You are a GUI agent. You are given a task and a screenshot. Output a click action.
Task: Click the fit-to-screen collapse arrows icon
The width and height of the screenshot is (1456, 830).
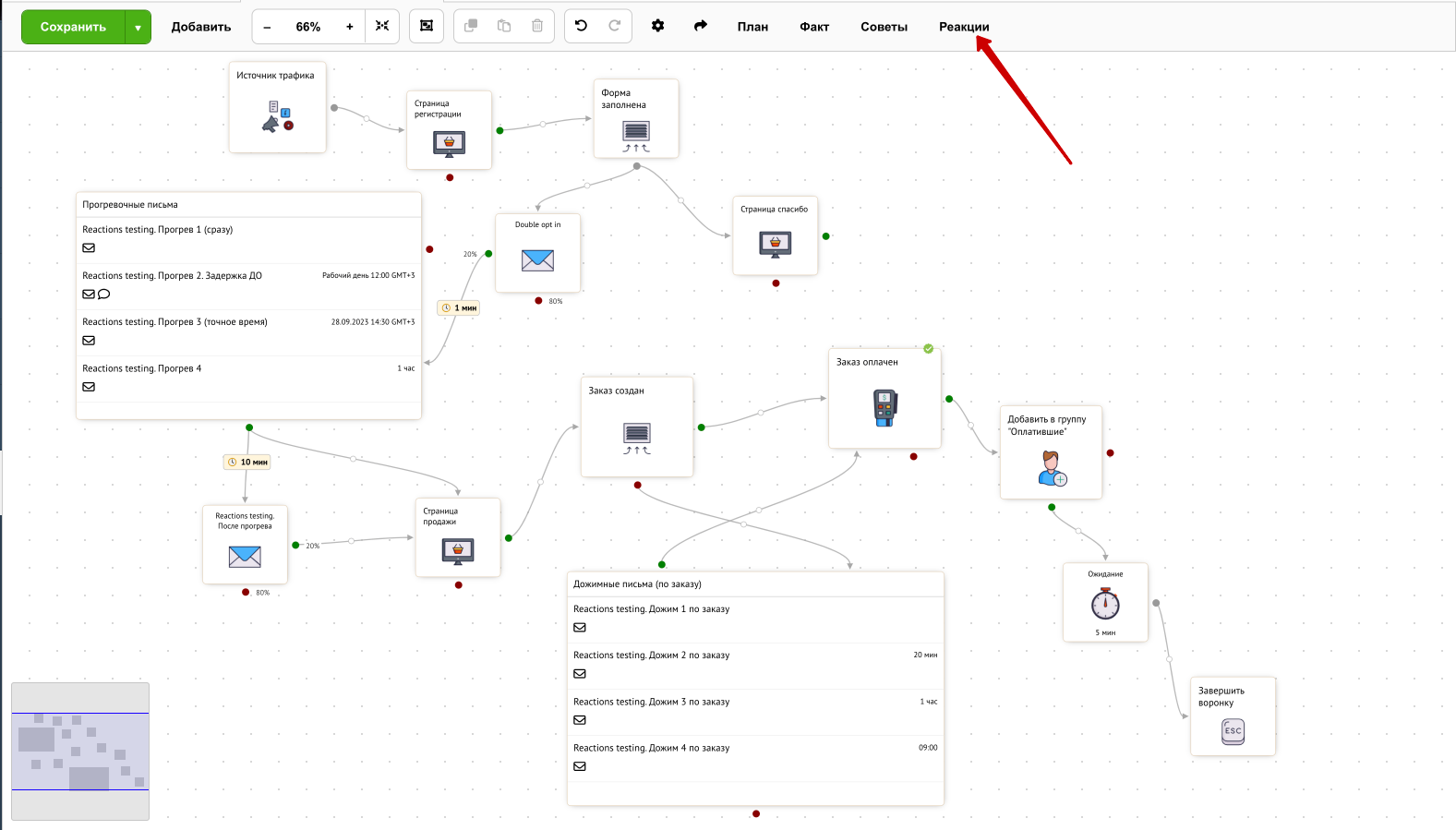point(382,26)
